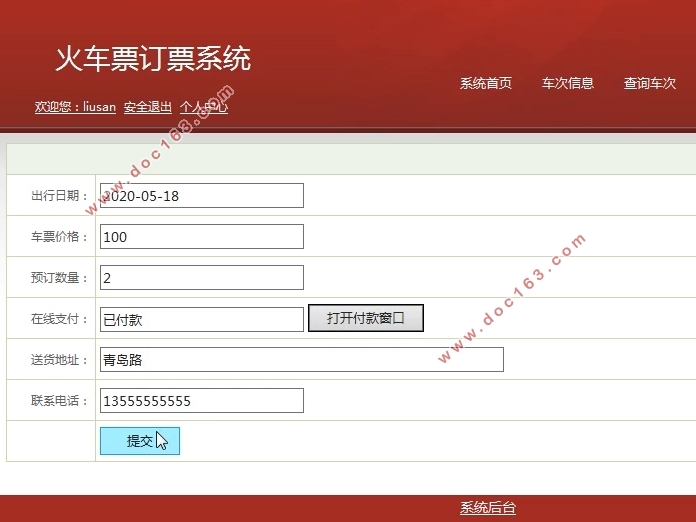Click the 火车票订票系统 site title
Image resolution: width=696 pixels, height=522 pixels.
[153, 59]
